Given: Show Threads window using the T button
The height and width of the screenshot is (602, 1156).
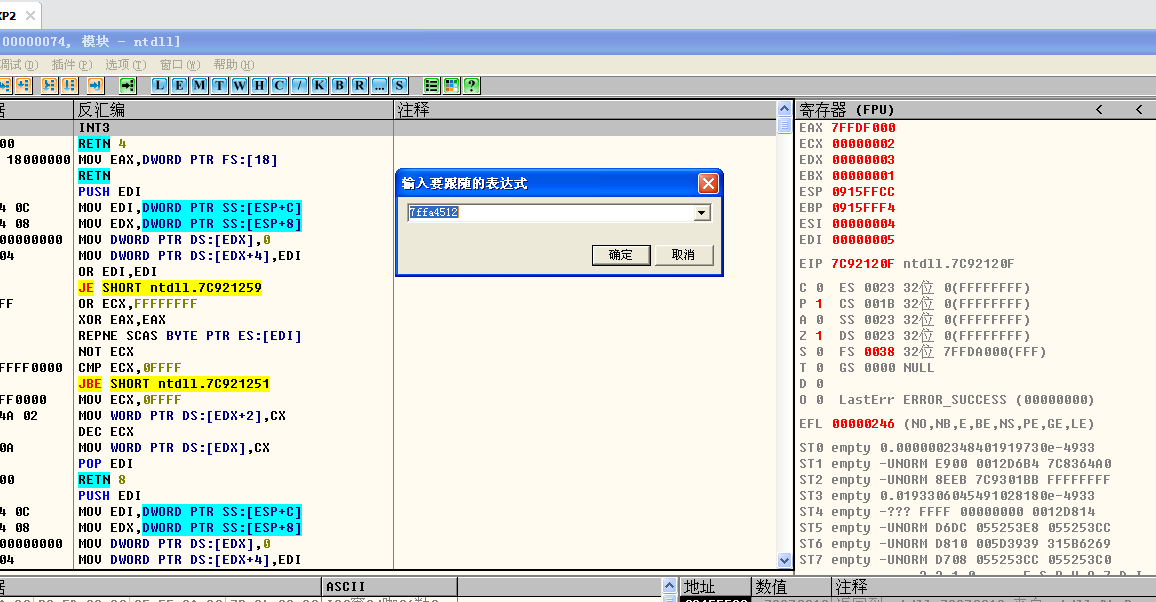Looking at the screenshot, I should pos(219,85).
